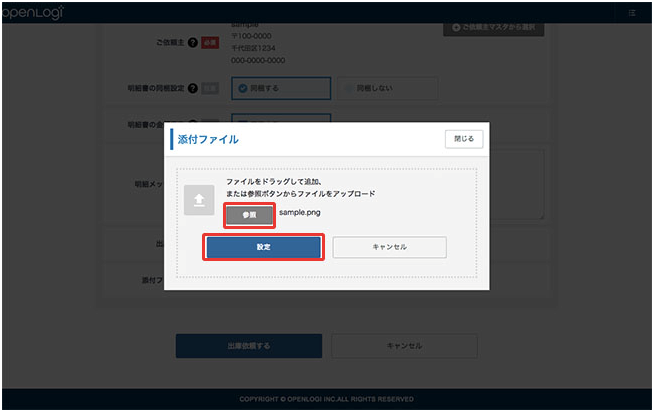The width and height of the screenshot is (654, 412).
Task: Click help icon next to ご依頼主
Action: pos(193,43)
